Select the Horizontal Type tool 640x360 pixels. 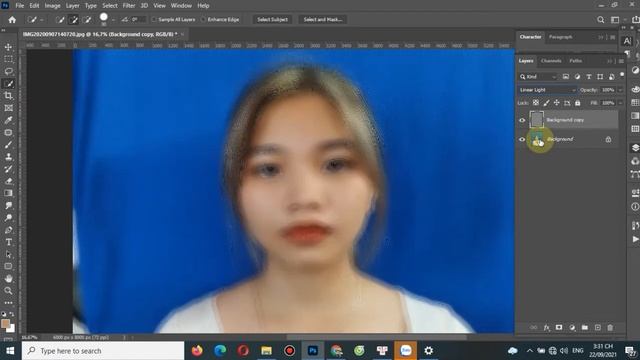8,242
